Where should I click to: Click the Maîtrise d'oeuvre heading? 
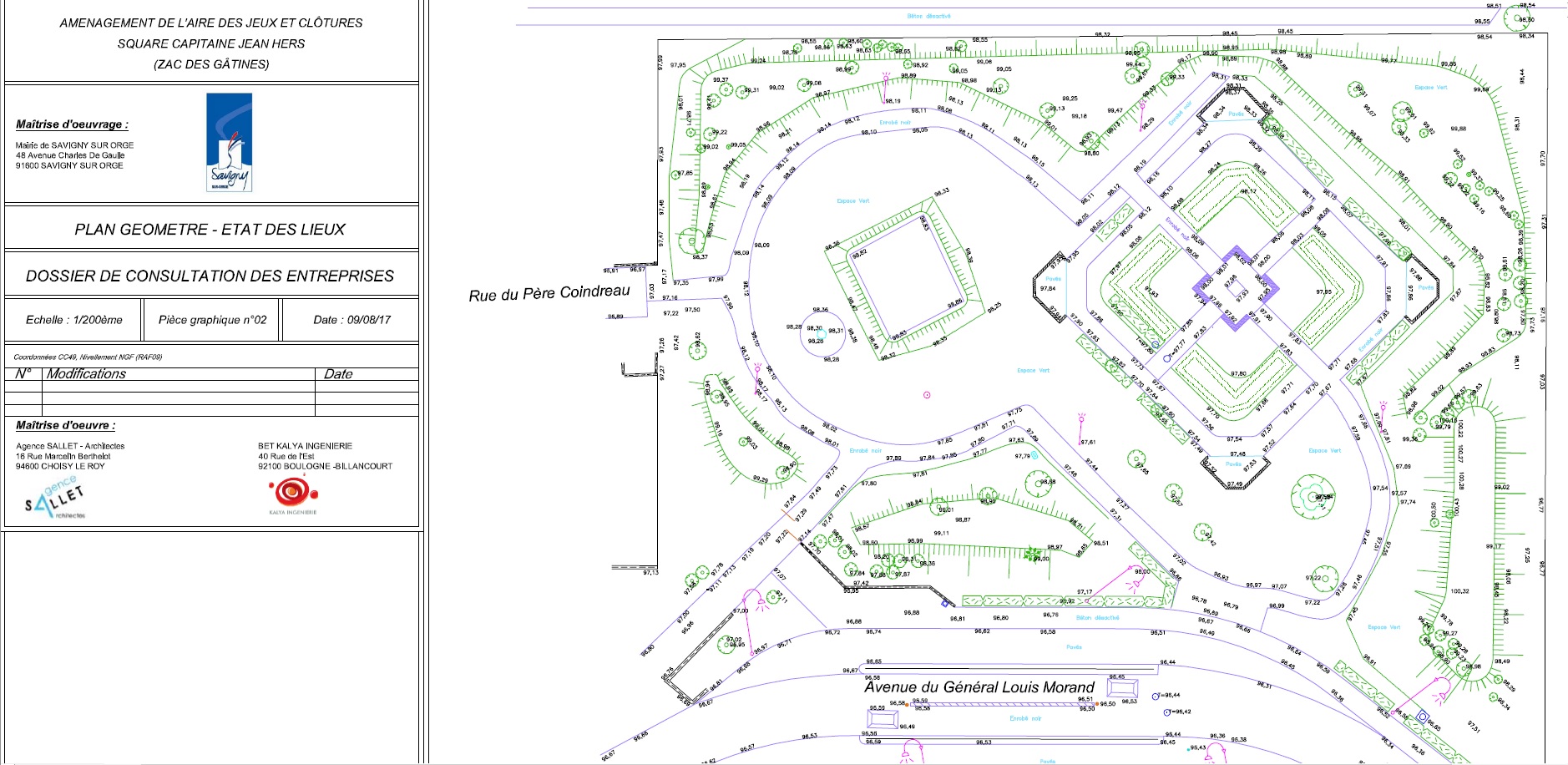(x=65, y=425)
